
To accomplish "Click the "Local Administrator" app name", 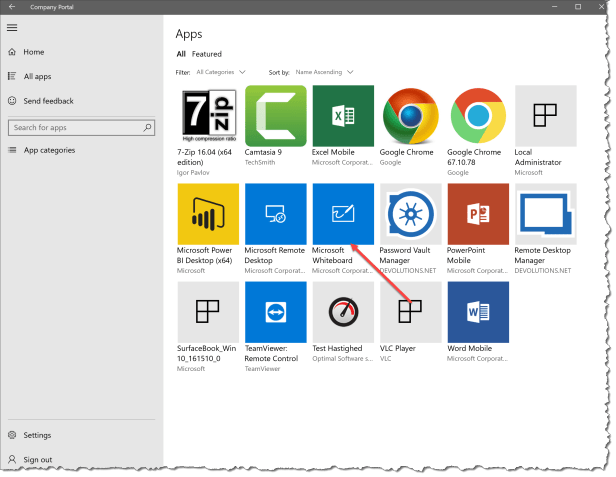I will coord(538,157).
